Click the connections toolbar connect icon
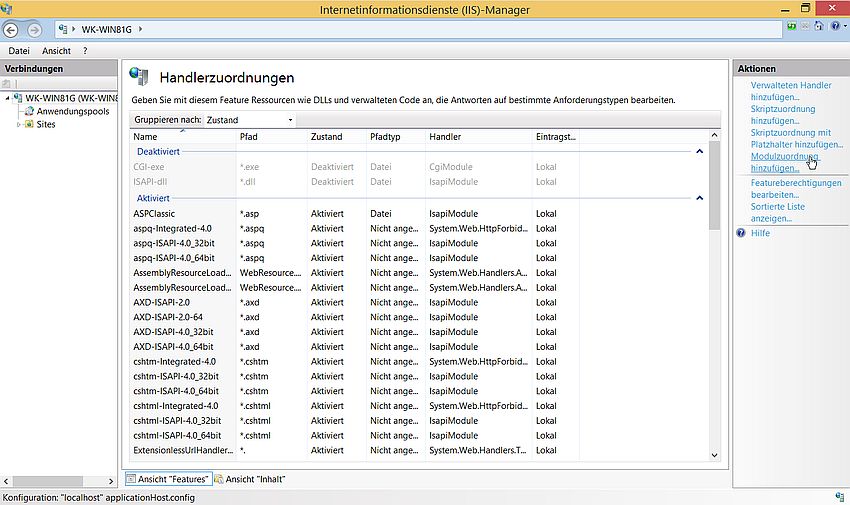The width and height of the screenshot is (850, 505). pos(7,83)
